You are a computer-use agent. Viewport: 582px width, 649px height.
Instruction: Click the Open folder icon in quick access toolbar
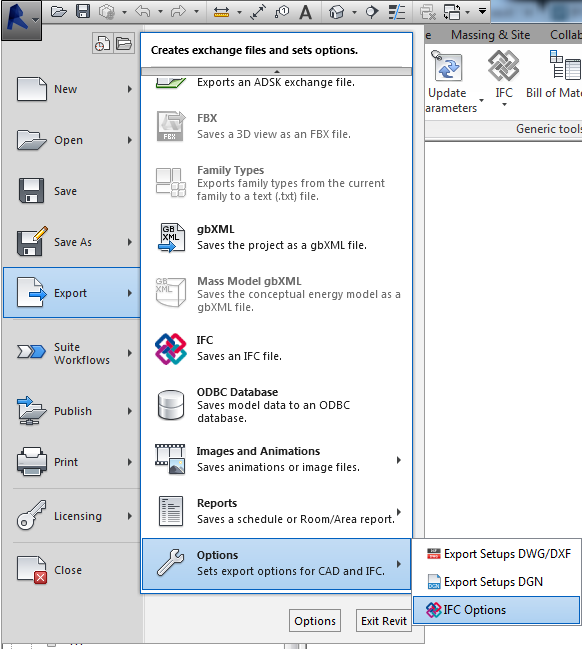pos(58,12)
